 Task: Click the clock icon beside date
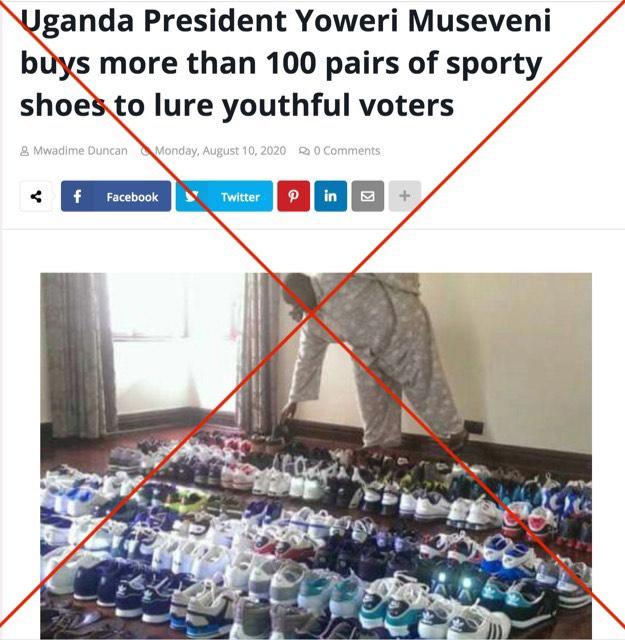coord(145,151)
